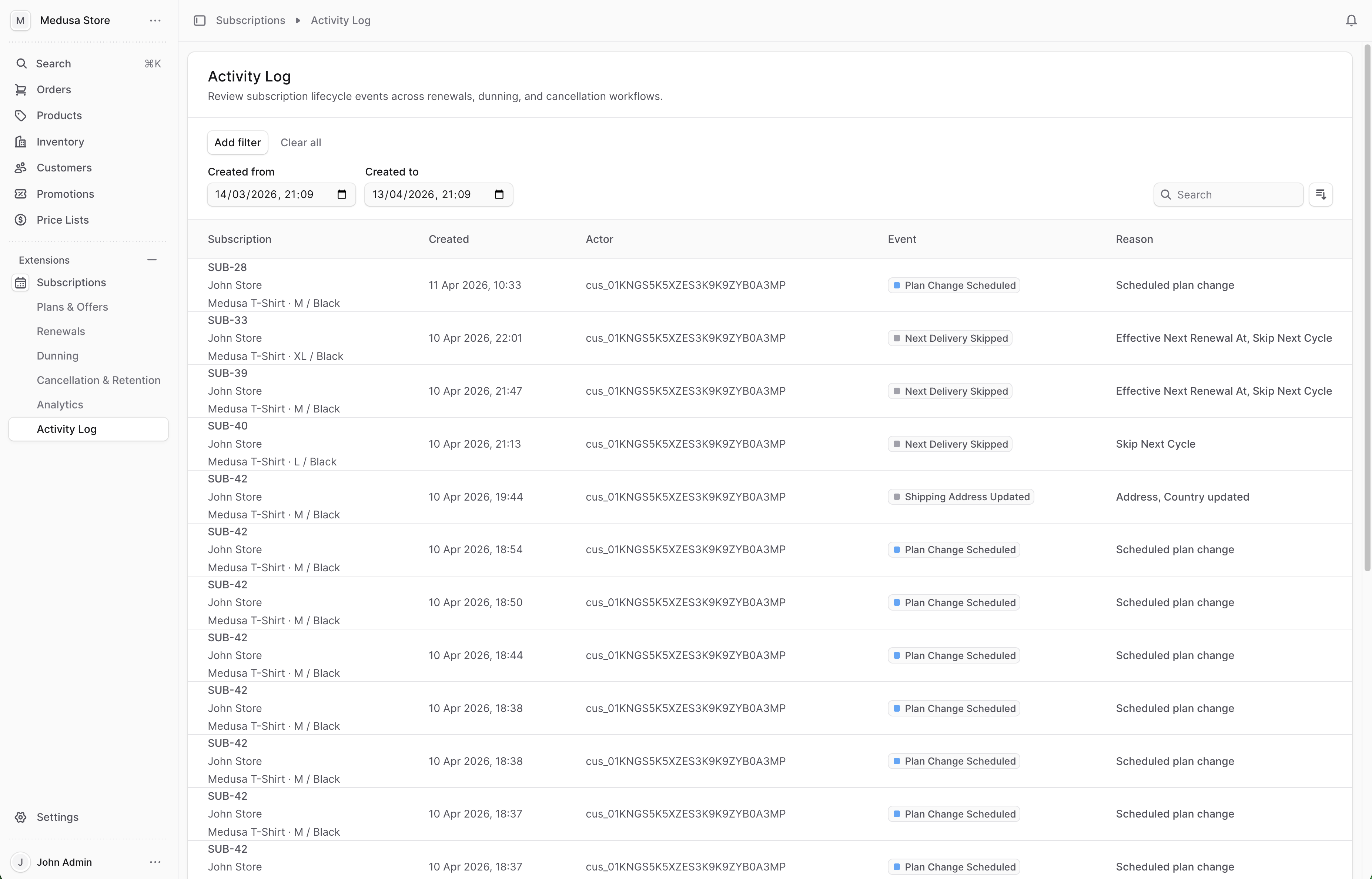
Task: Click the Event column header
Action: [902, 239]
